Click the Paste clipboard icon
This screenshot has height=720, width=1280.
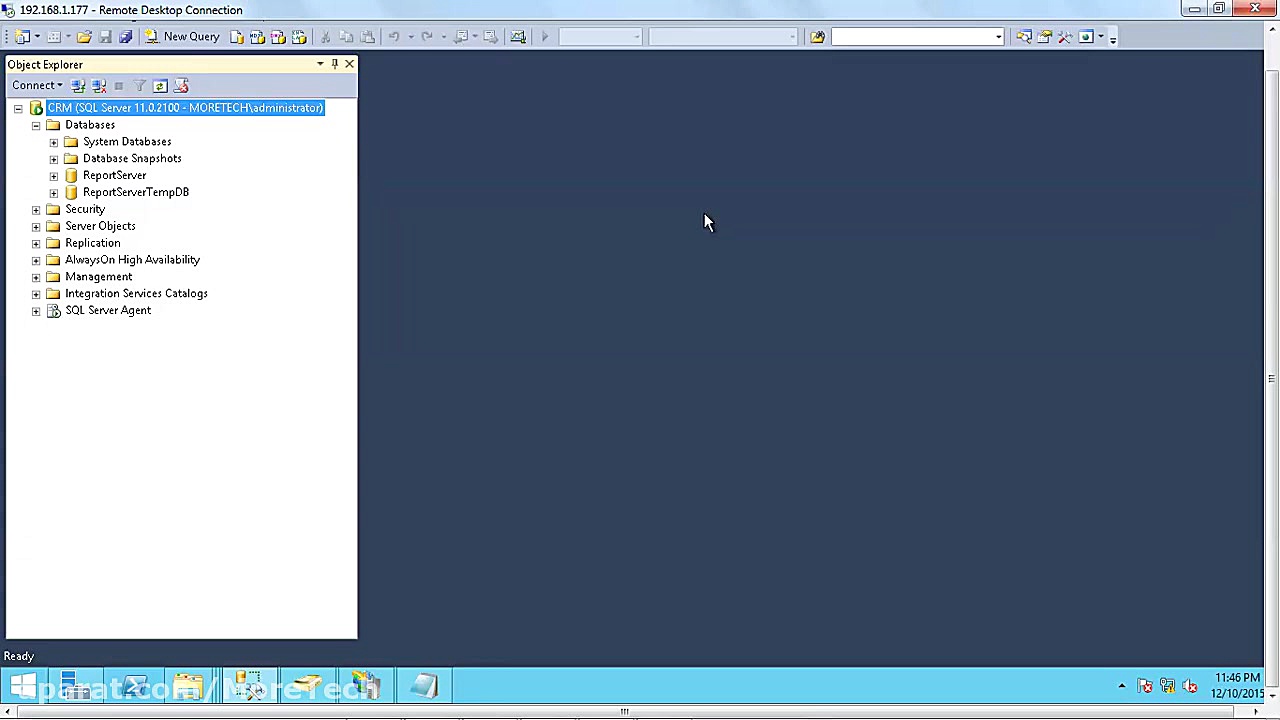pyautogui.click(x=367, y=37)
